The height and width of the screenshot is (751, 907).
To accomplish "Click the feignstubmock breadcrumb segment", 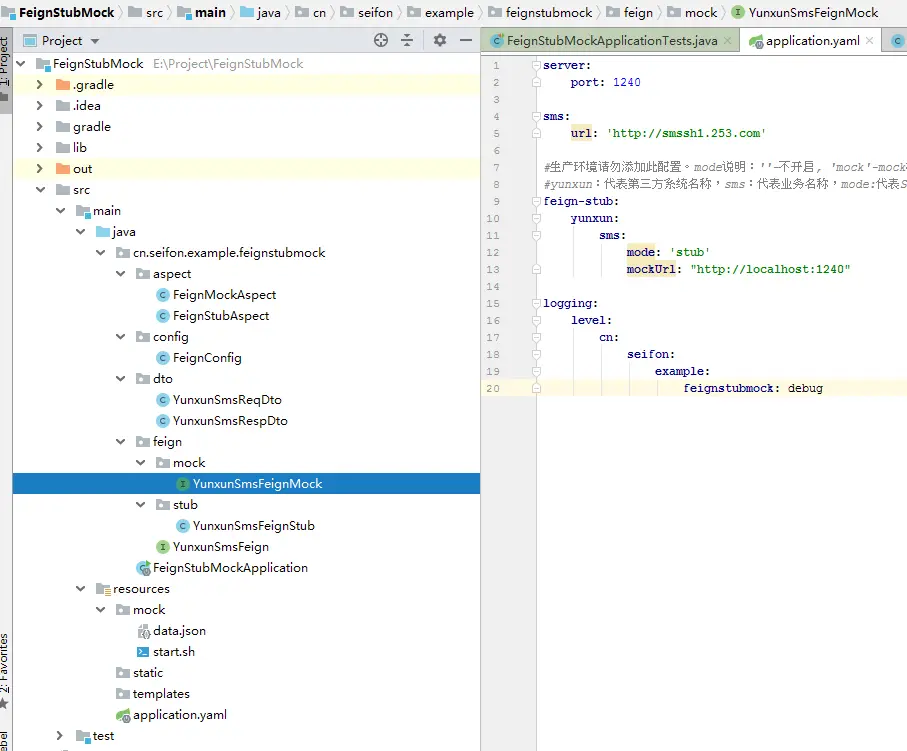I will 540,13.
